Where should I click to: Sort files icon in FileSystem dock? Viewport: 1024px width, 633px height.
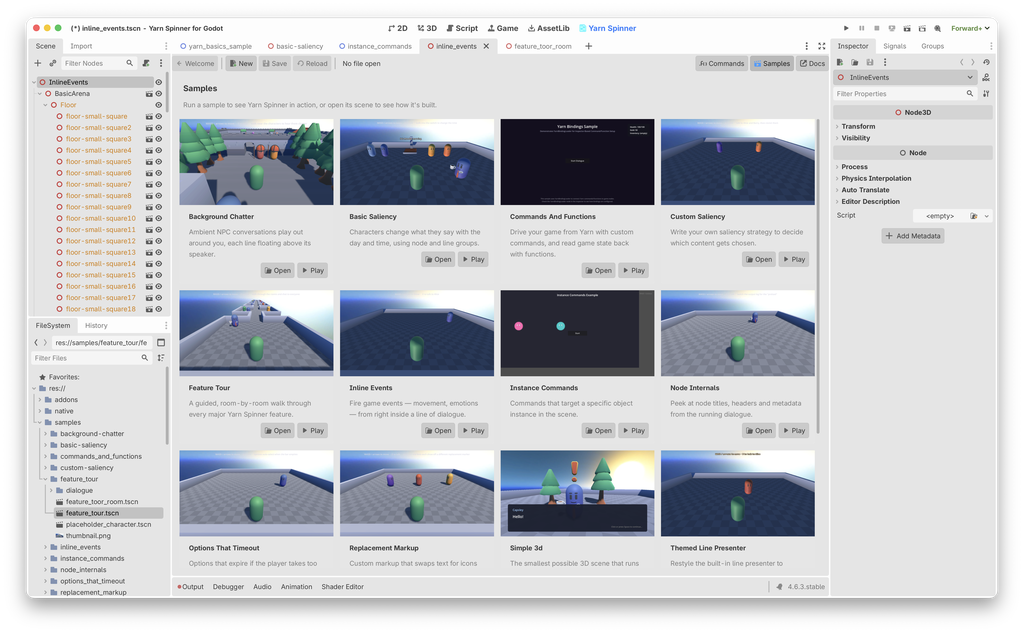point(161,358)
